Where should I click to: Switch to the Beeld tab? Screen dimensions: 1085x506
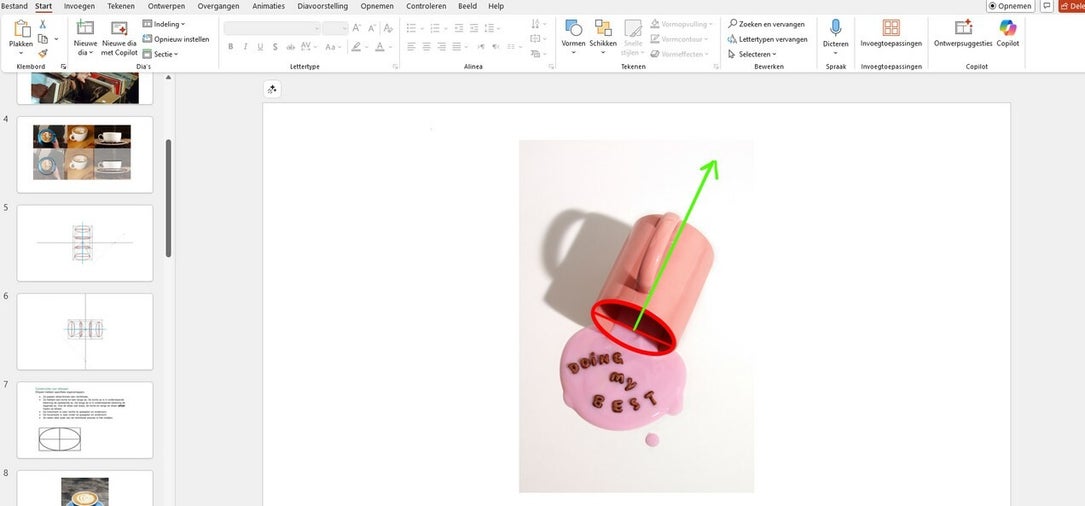[x=467, y=6]
